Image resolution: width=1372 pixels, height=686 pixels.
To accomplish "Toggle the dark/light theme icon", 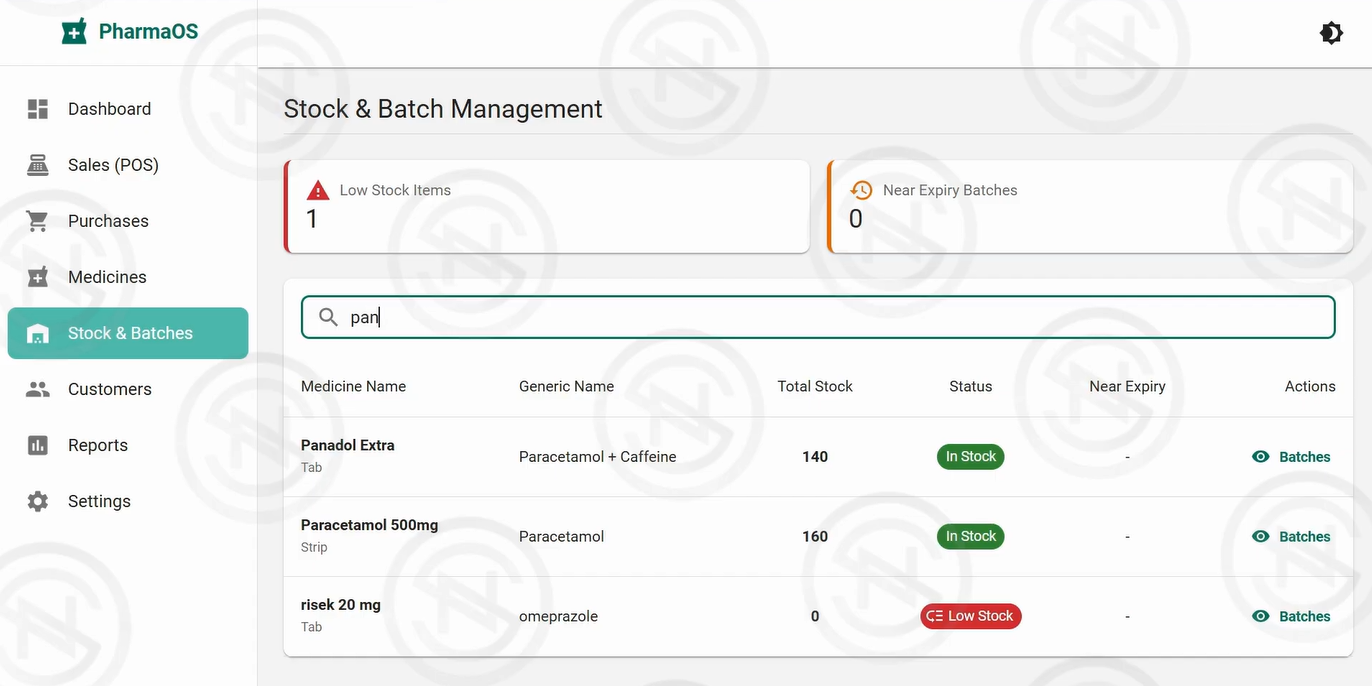I will coord(1331,33).
